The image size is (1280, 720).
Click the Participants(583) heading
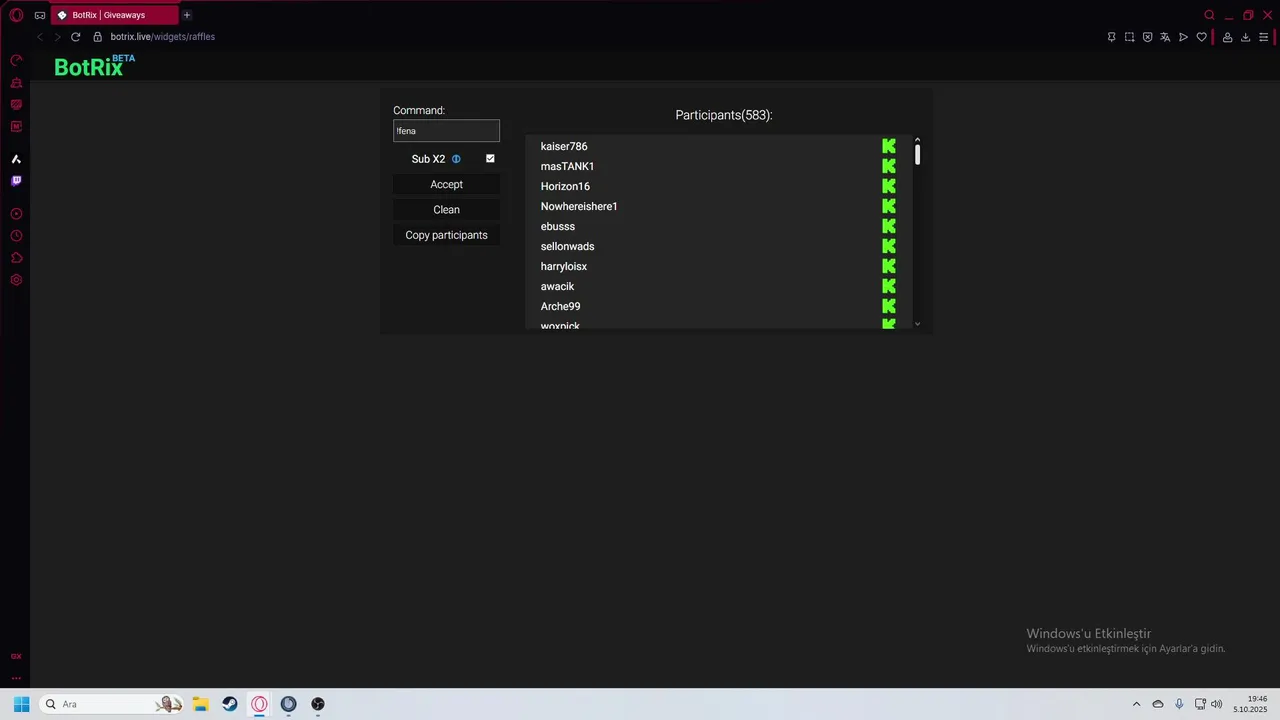pos(724,115)
